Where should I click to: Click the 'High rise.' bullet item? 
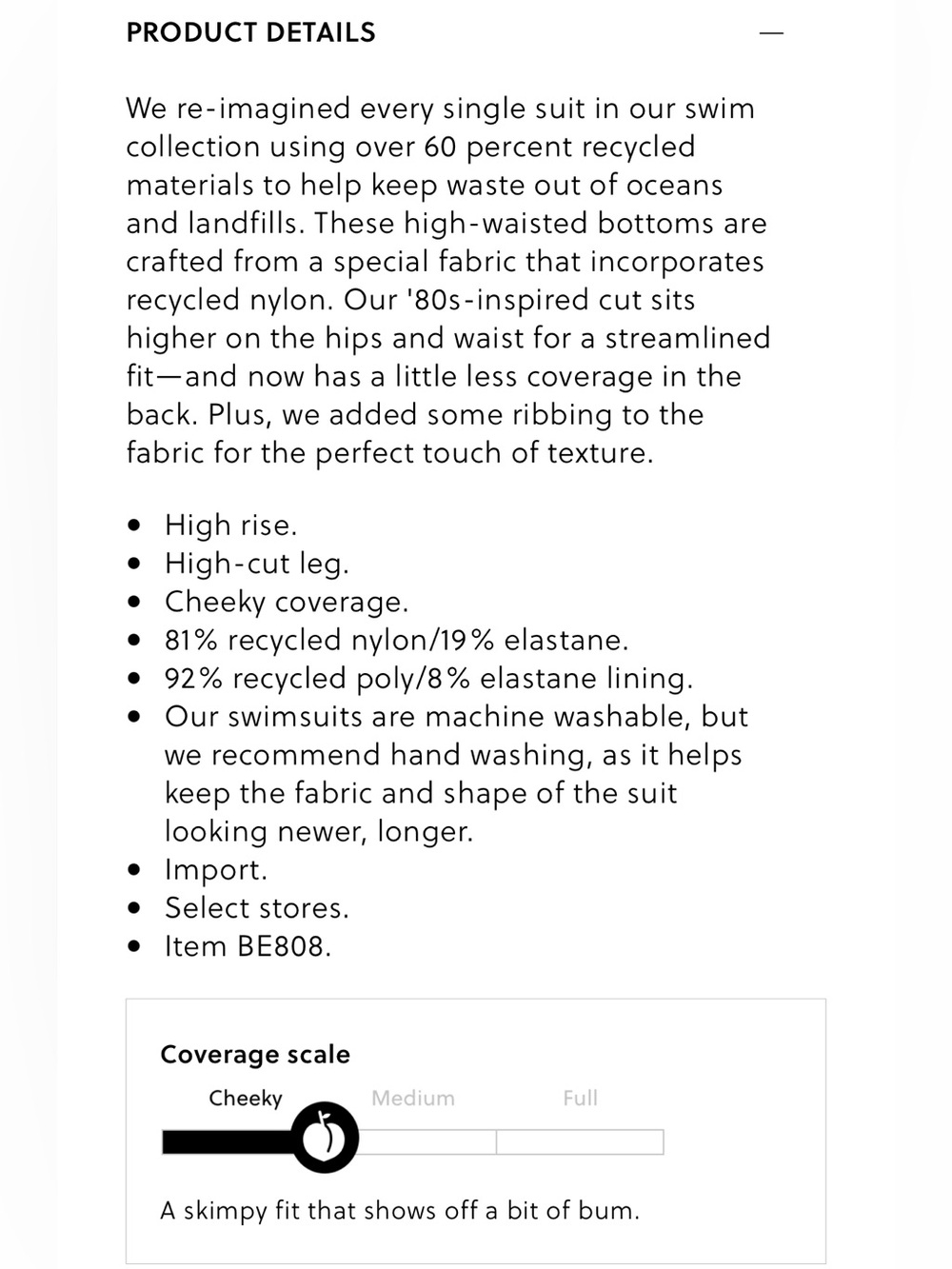[231, 525]
